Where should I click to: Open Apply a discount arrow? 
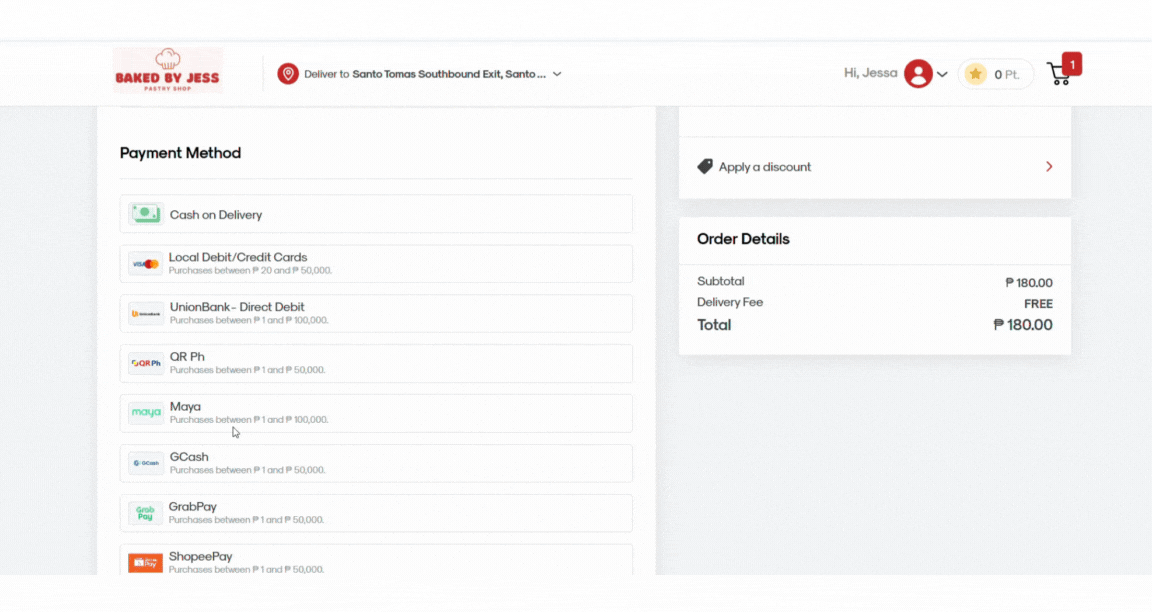1049,167
